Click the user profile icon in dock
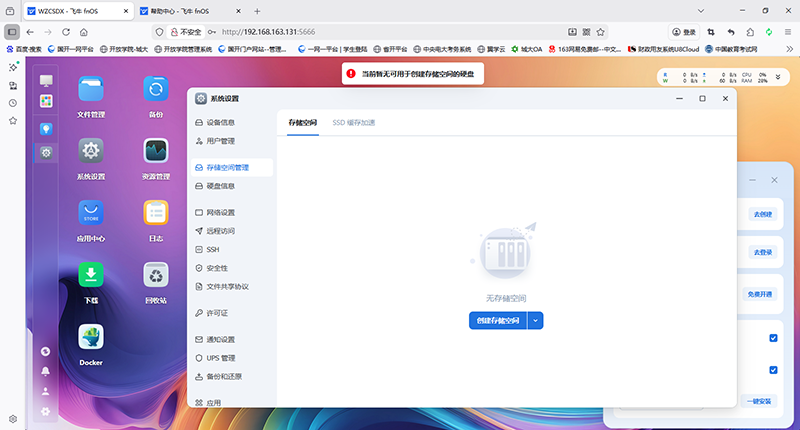 point(45,391)
